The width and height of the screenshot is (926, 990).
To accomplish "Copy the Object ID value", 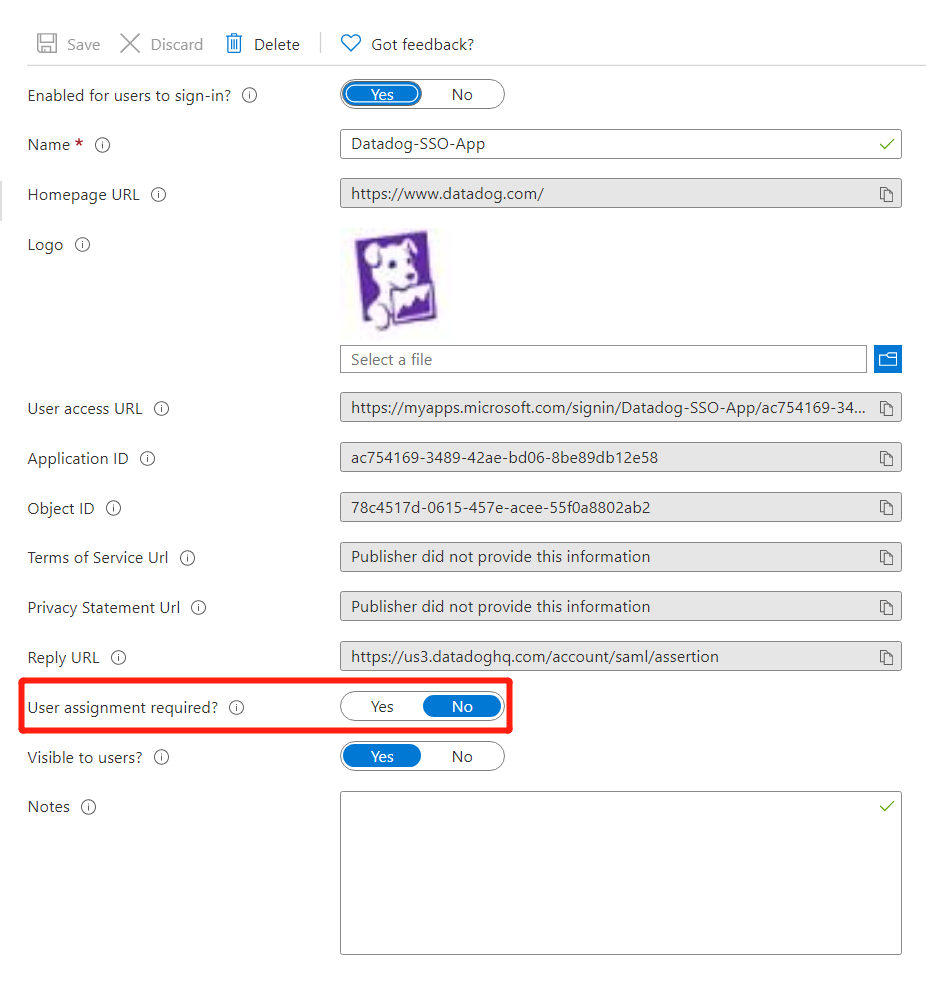I will click(886, 508).
